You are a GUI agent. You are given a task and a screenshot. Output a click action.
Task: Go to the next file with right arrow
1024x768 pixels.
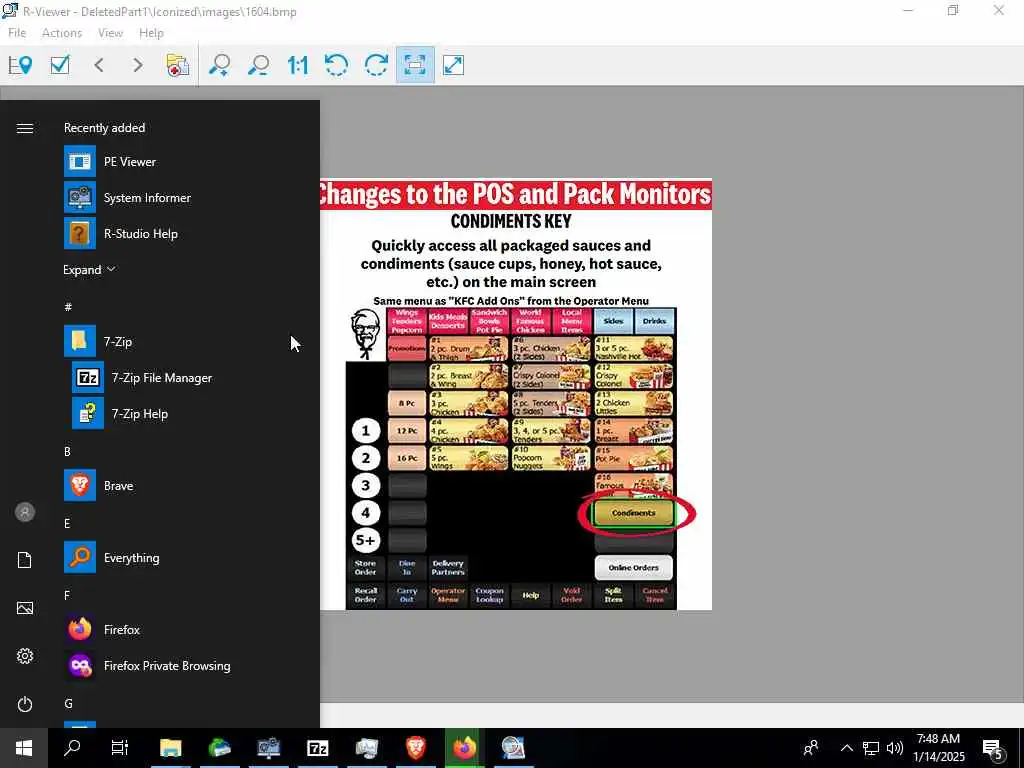pos(137,65)
